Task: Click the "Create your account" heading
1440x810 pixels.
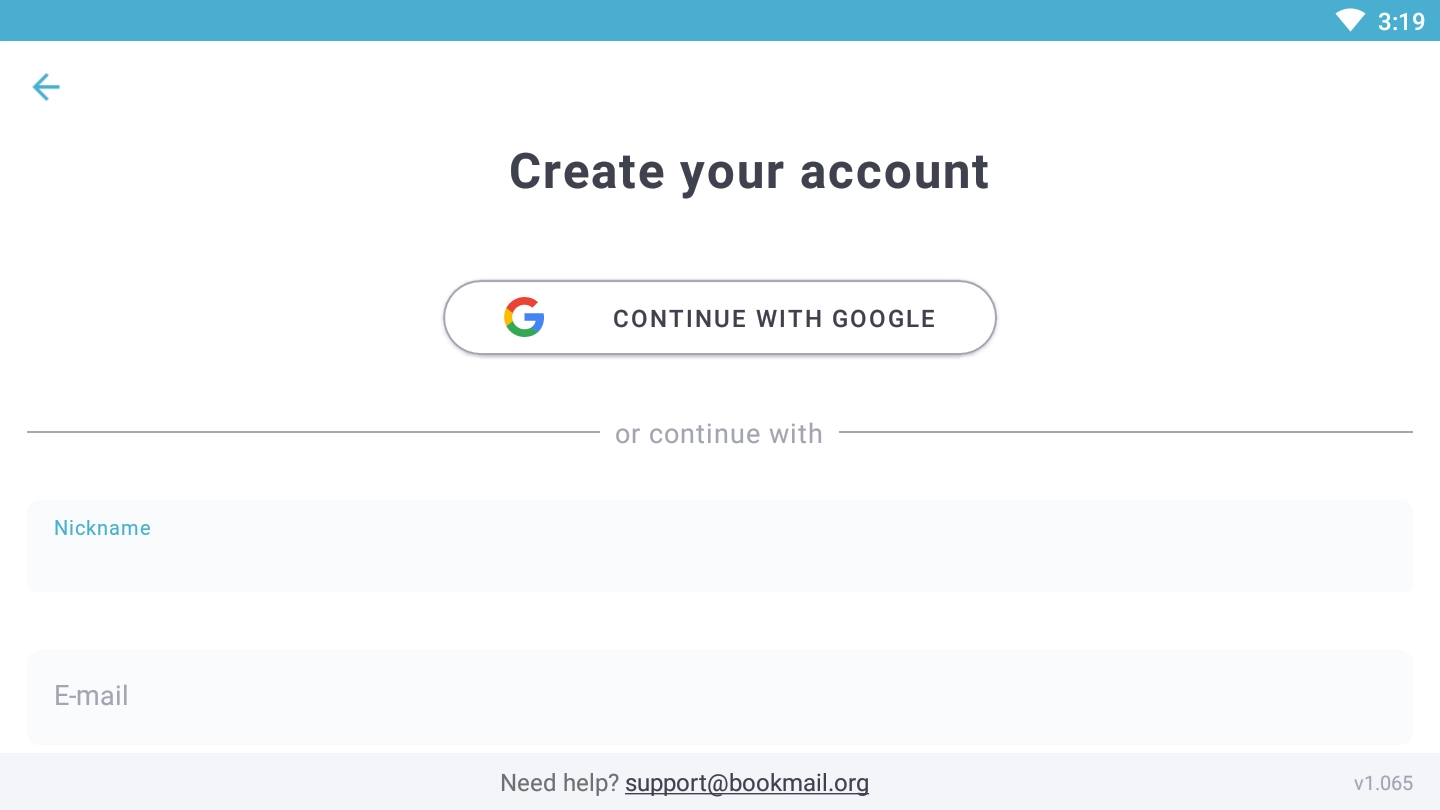Action: pyautogui.click(x=749, y=171)
